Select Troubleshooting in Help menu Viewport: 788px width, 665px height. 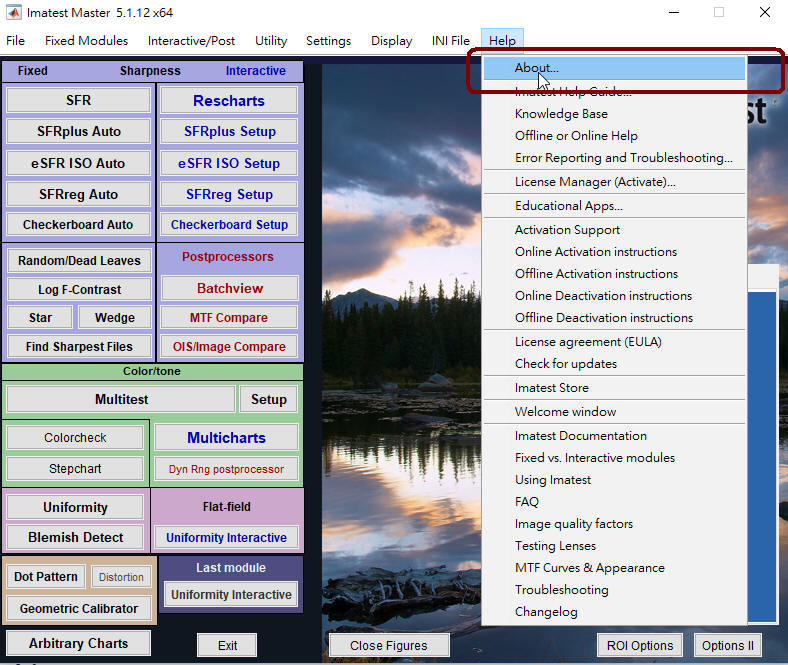click(614, 590)
